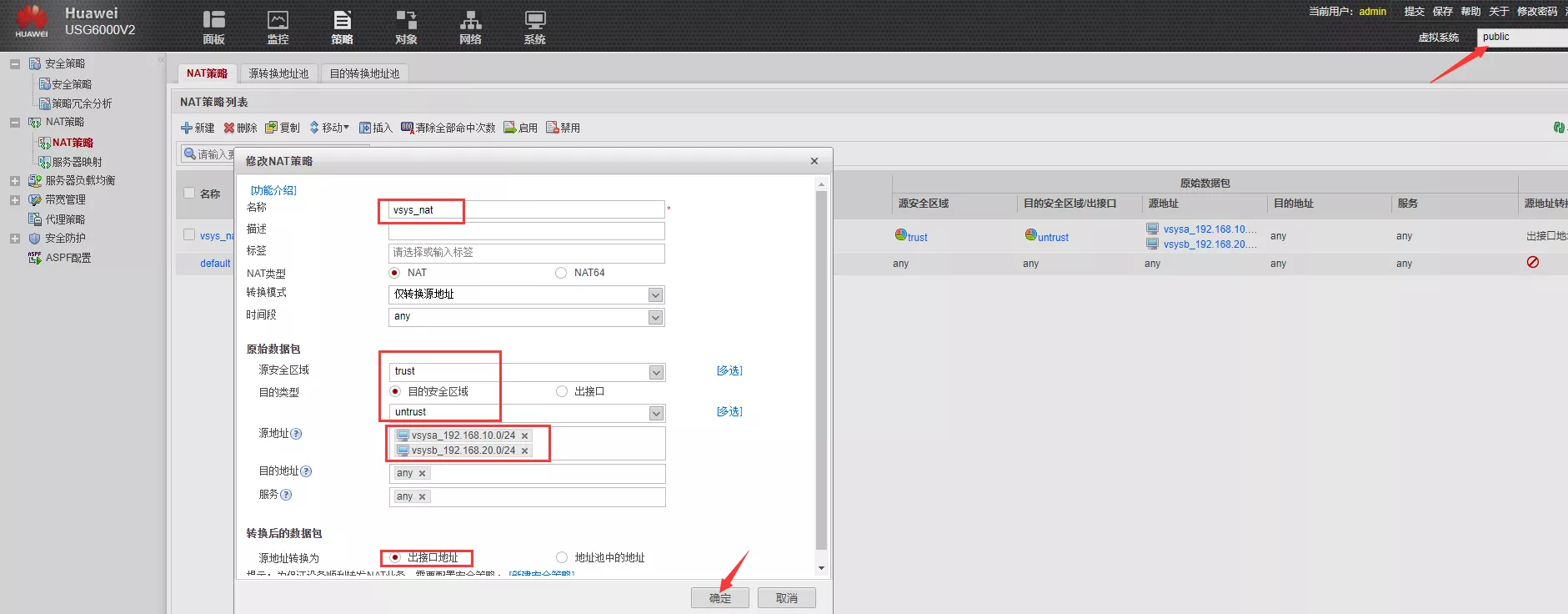Tick the vsys_nat row checkbox

[189, 235]
